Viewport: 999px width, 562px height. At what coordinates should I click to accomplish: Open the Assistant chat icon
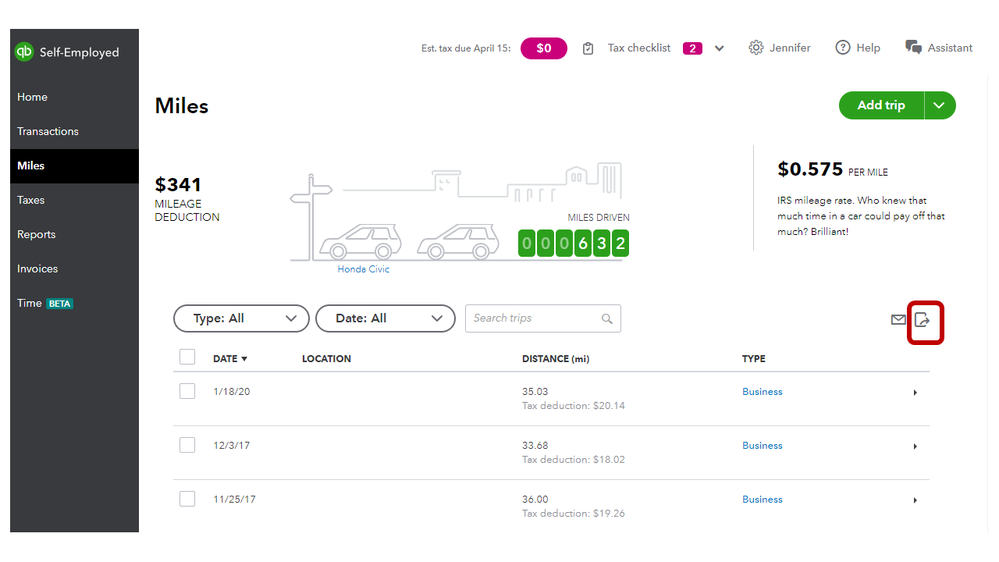click(x=913, y=48)
